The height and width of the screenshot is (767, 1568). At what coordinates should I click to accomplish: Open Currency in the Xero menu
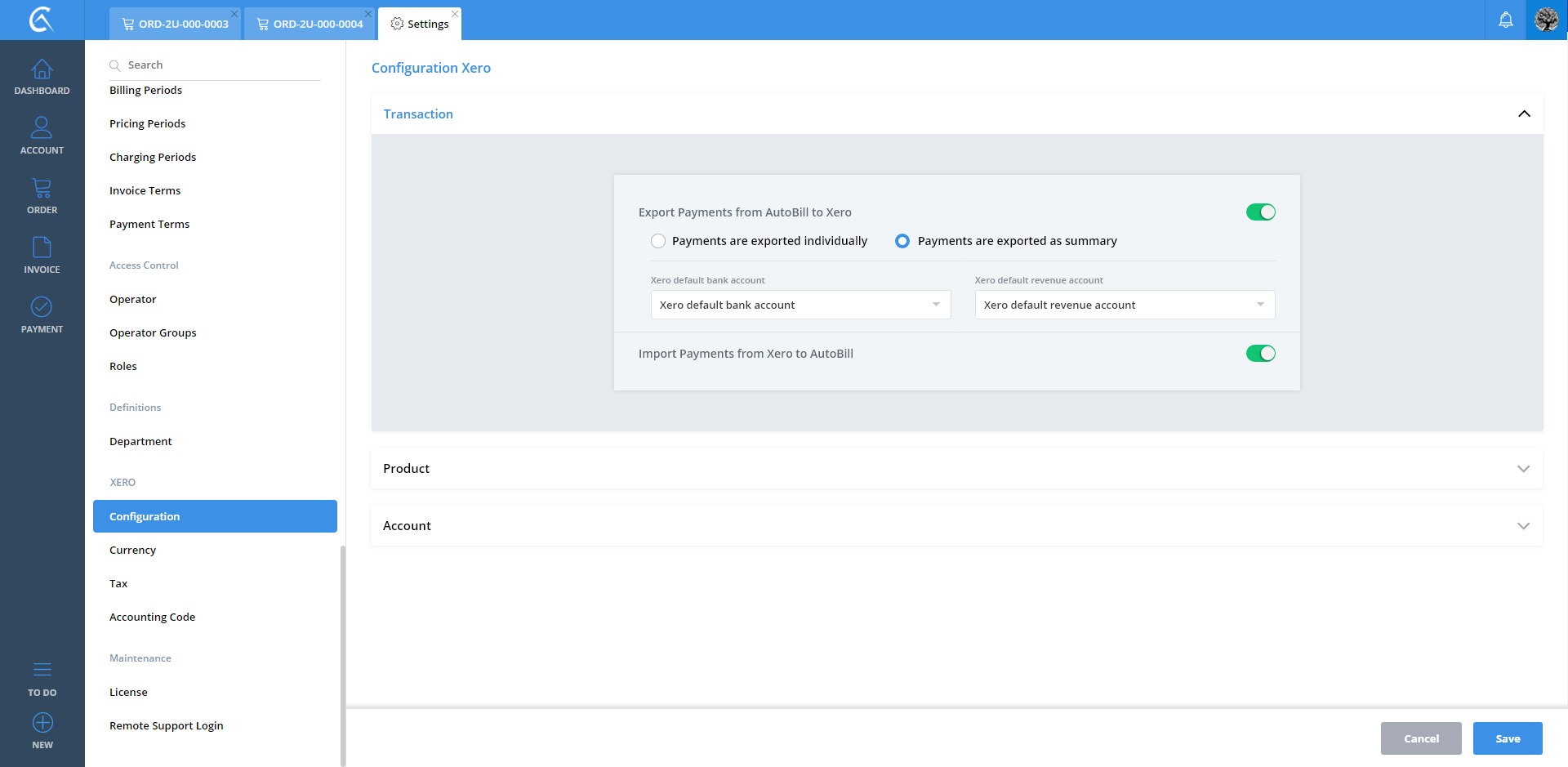pos(132,551)
